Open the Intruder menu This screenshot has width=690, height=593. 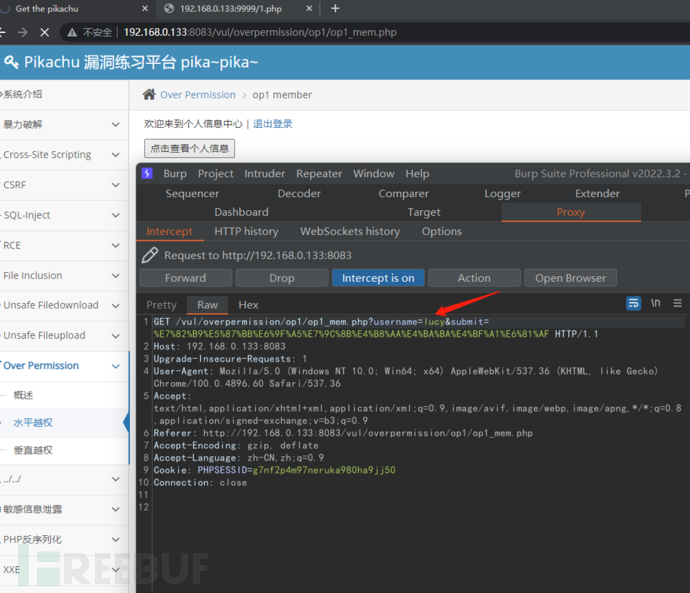coord(264,174)
